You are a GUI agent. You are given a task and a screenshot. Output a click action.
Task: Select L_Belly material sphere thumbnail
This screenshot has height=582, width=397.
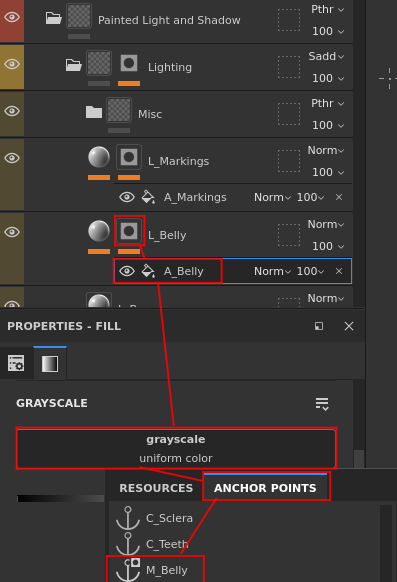tap(99, 231)
